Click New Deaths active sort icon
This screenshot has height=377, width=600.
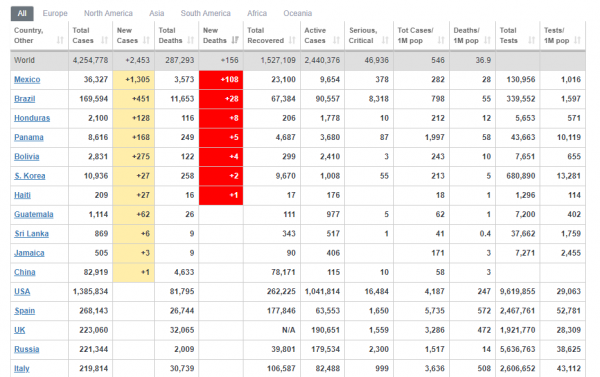tap(235, 40)
